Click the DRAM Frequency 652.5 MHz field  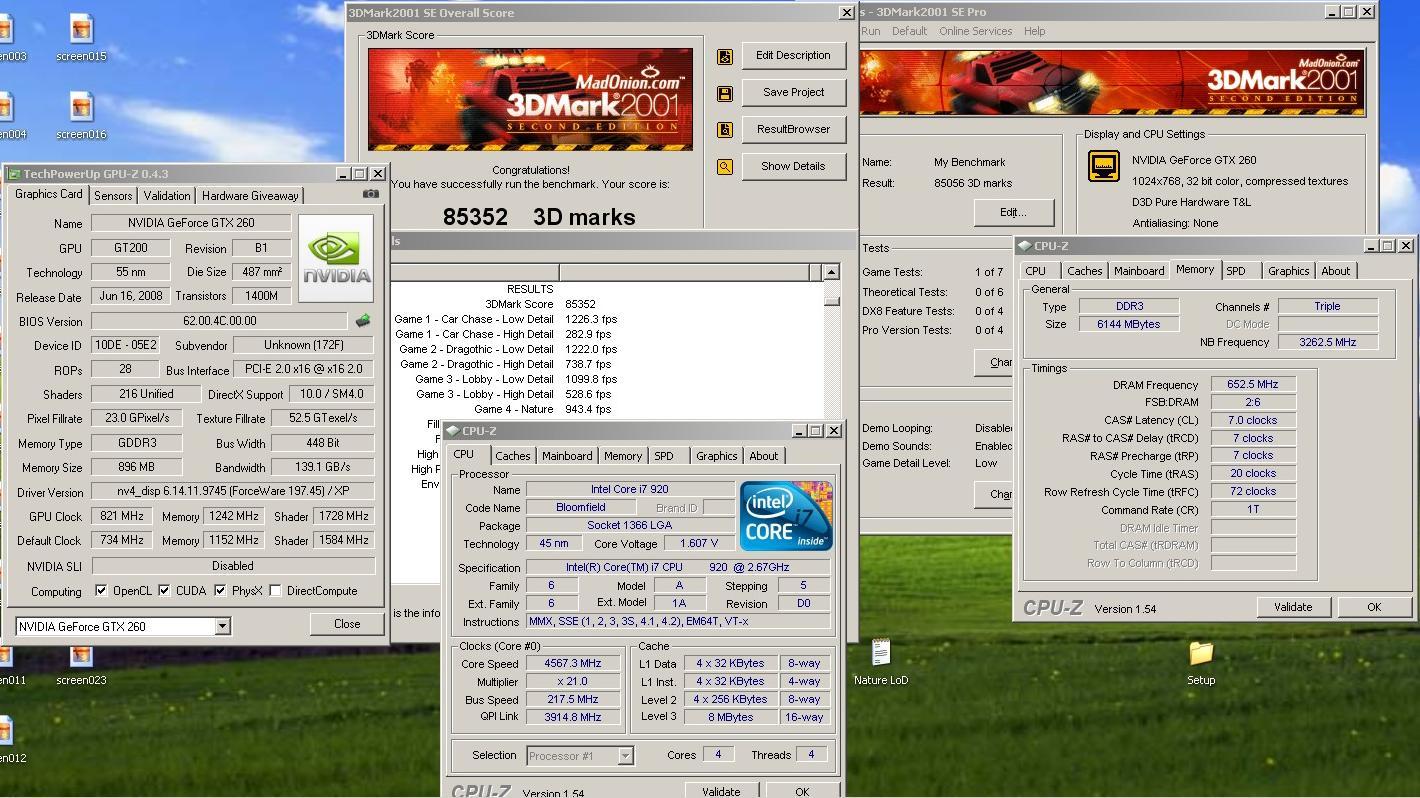[x=1253, y=385]
